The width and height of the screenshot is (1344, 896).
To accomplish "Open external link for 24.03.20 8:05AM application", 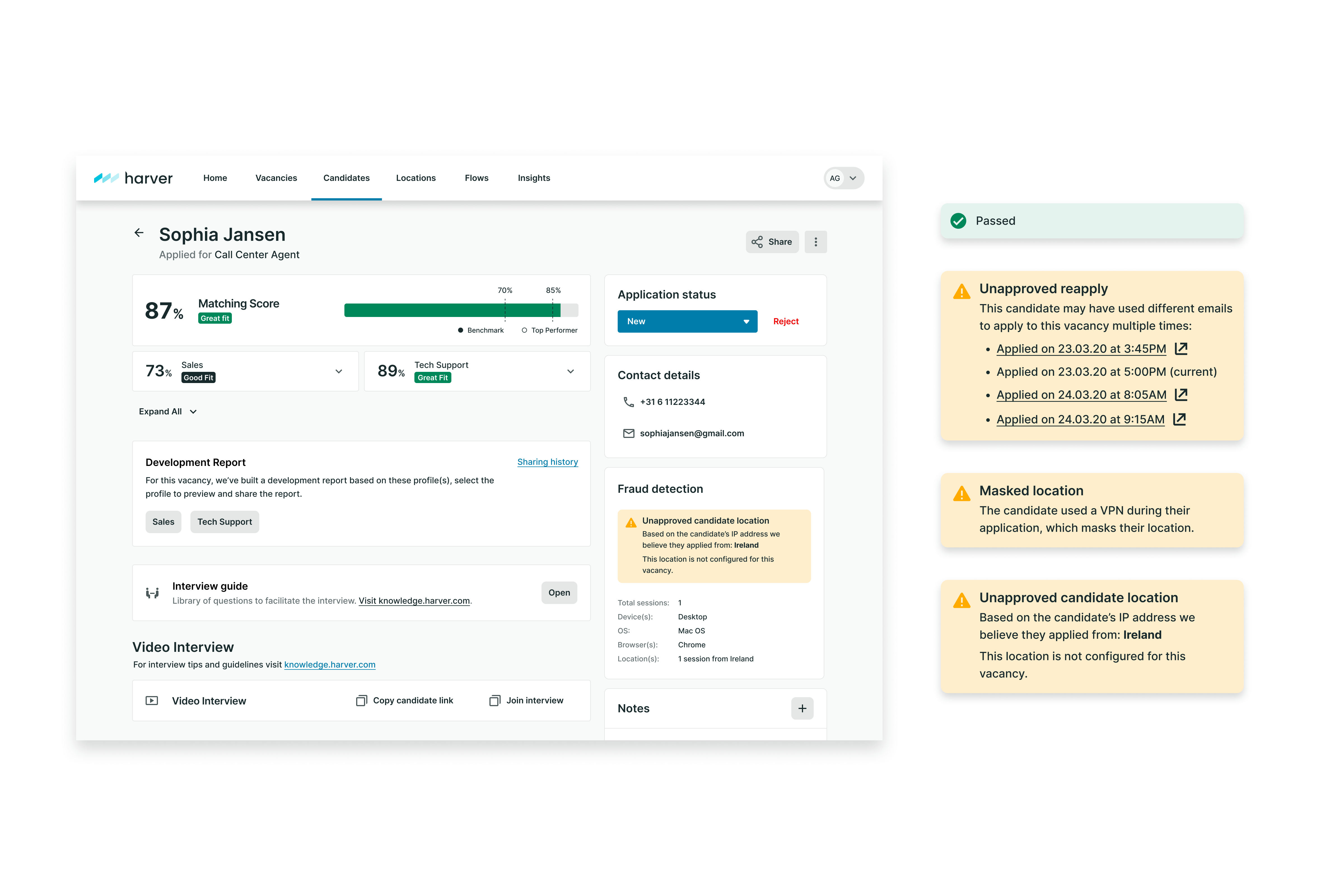I will tap(1181, 394).
